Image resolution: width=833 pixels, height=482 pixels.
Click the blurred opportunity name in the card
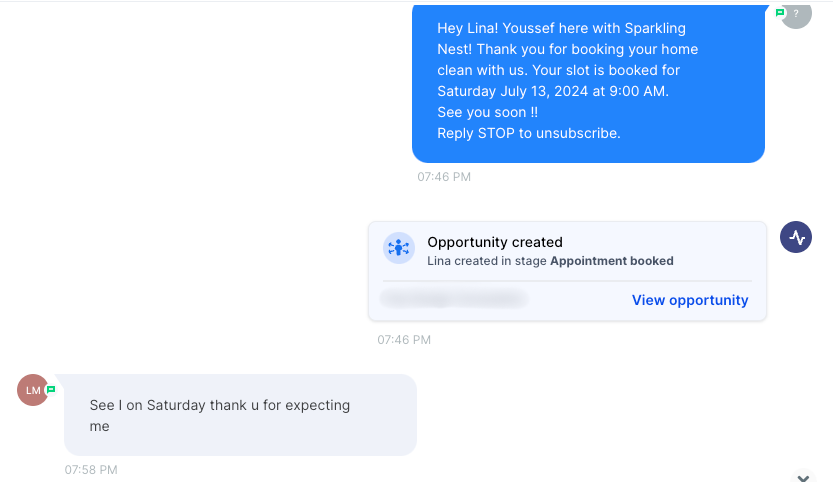(x=454, y=299)
